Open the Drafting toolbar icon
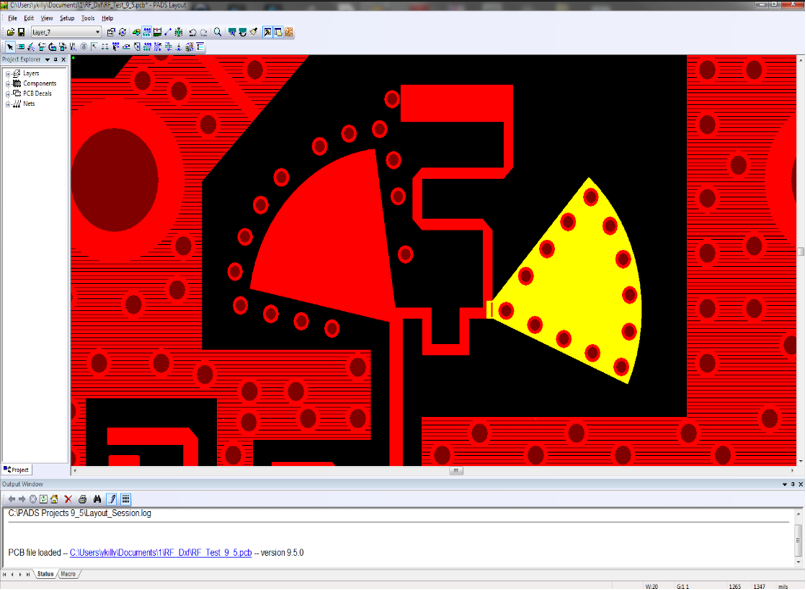The height and width of the screenshot is (590, 806). tap(136, 32)
